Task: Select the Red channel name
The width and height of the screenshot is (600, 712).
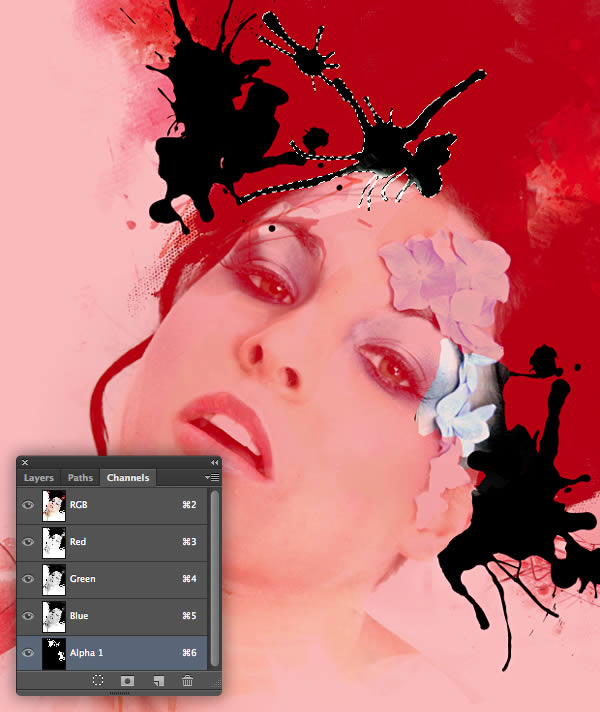Action: [x=78, y=542]
